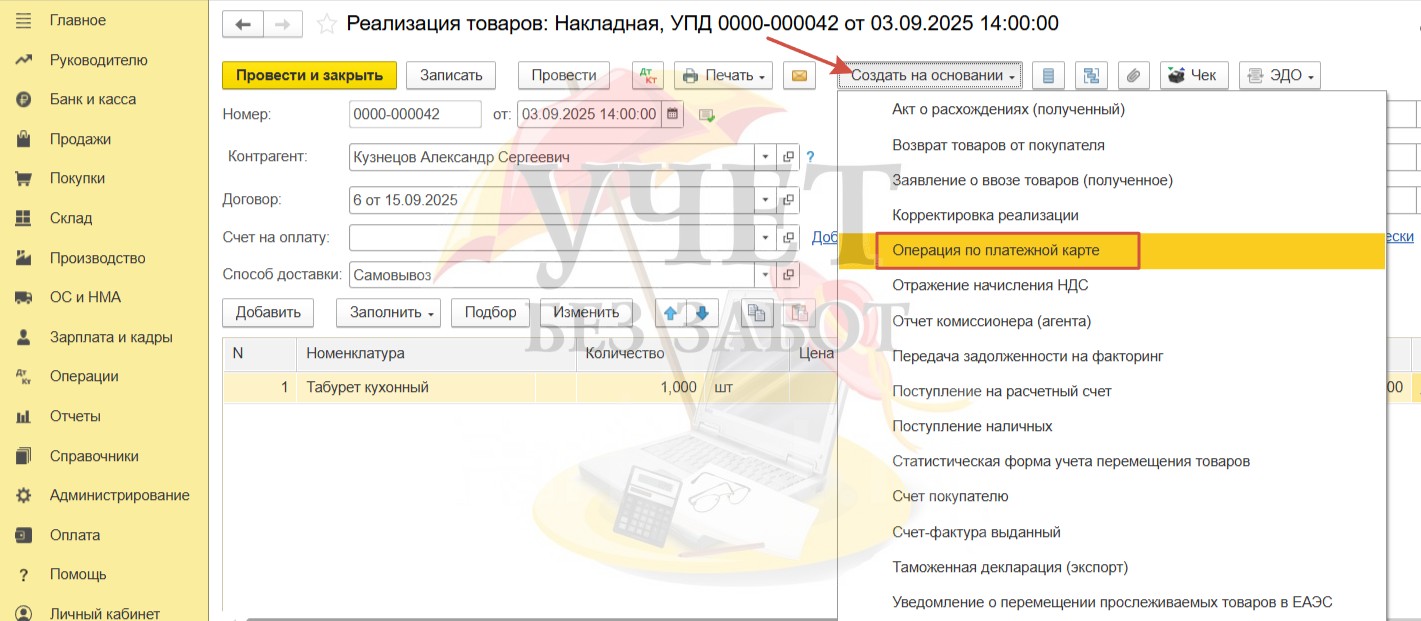Show Дт/Кт postings of the document
The image size is (1421, 621).
click(648, 76)
